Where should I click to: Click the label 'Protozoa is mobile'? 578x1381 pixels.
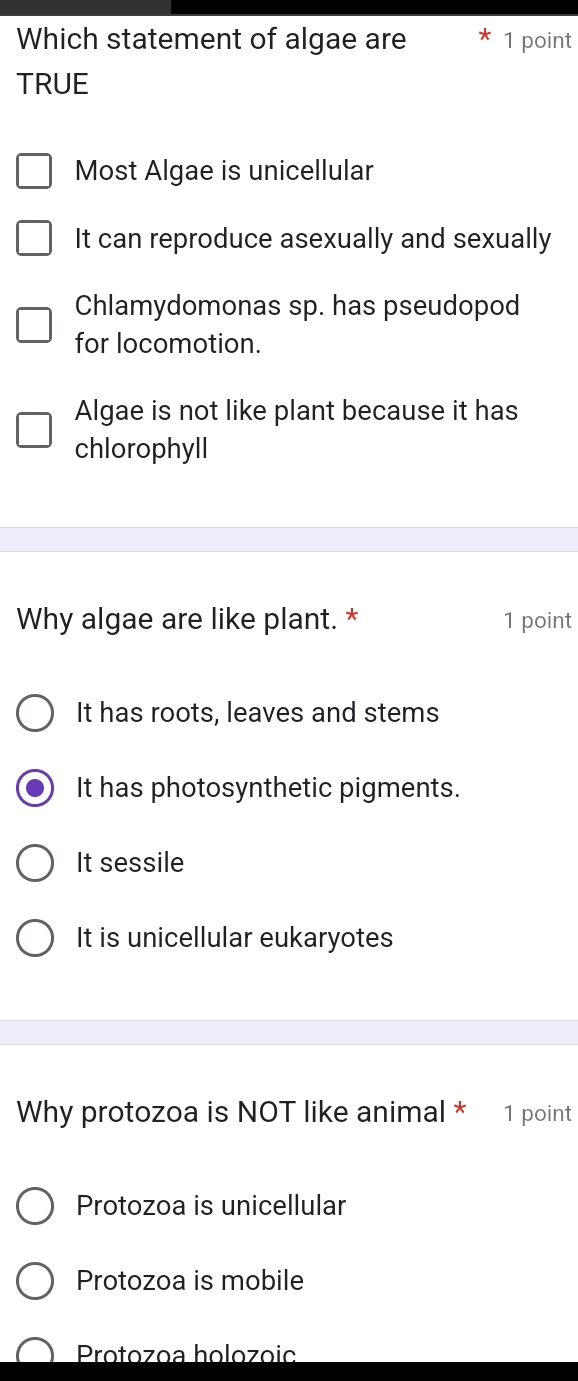(189, 1281)
